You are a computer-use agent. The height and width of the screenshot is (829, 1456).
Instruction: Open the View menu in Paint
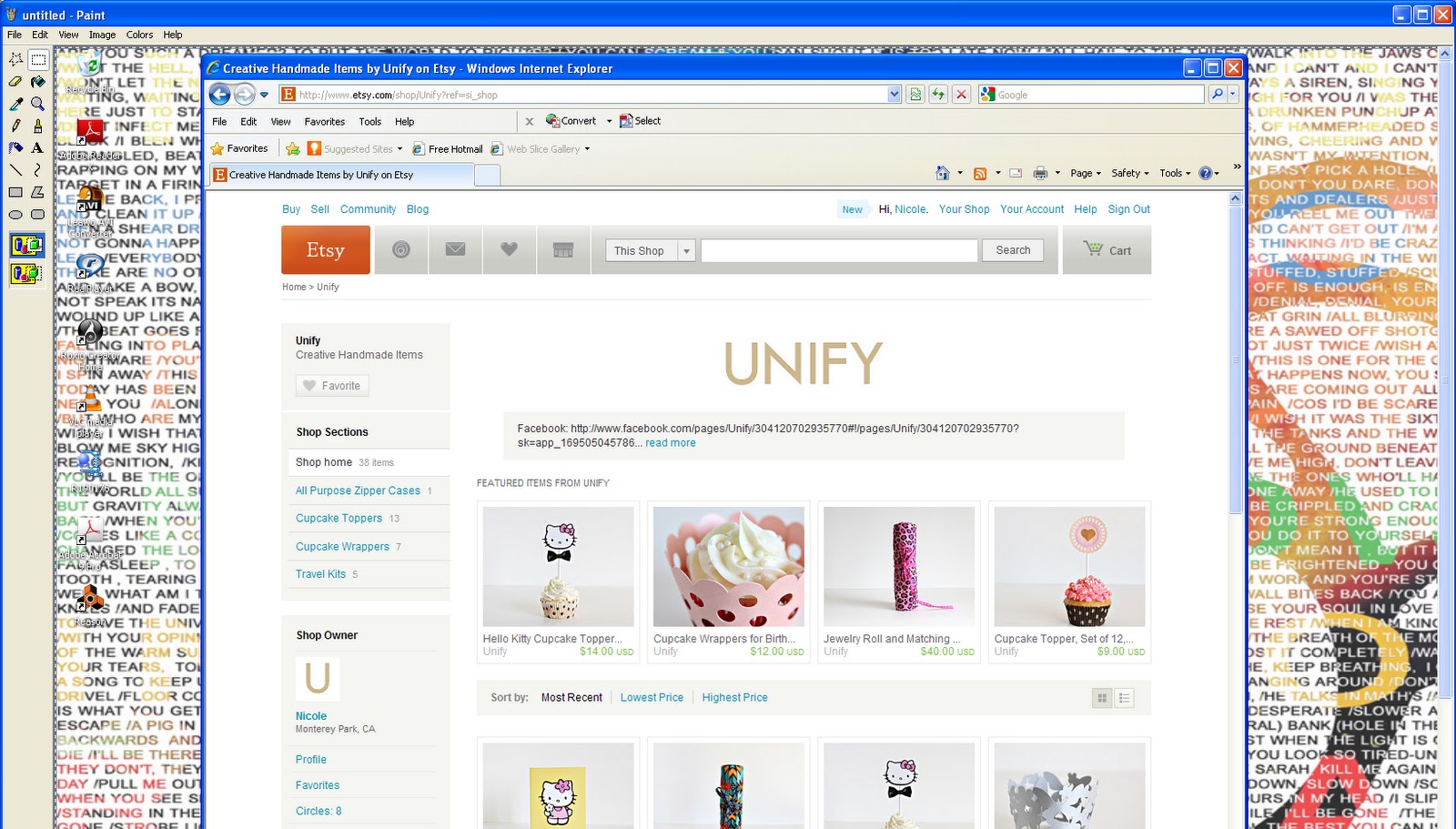click(x=68, y=35)
